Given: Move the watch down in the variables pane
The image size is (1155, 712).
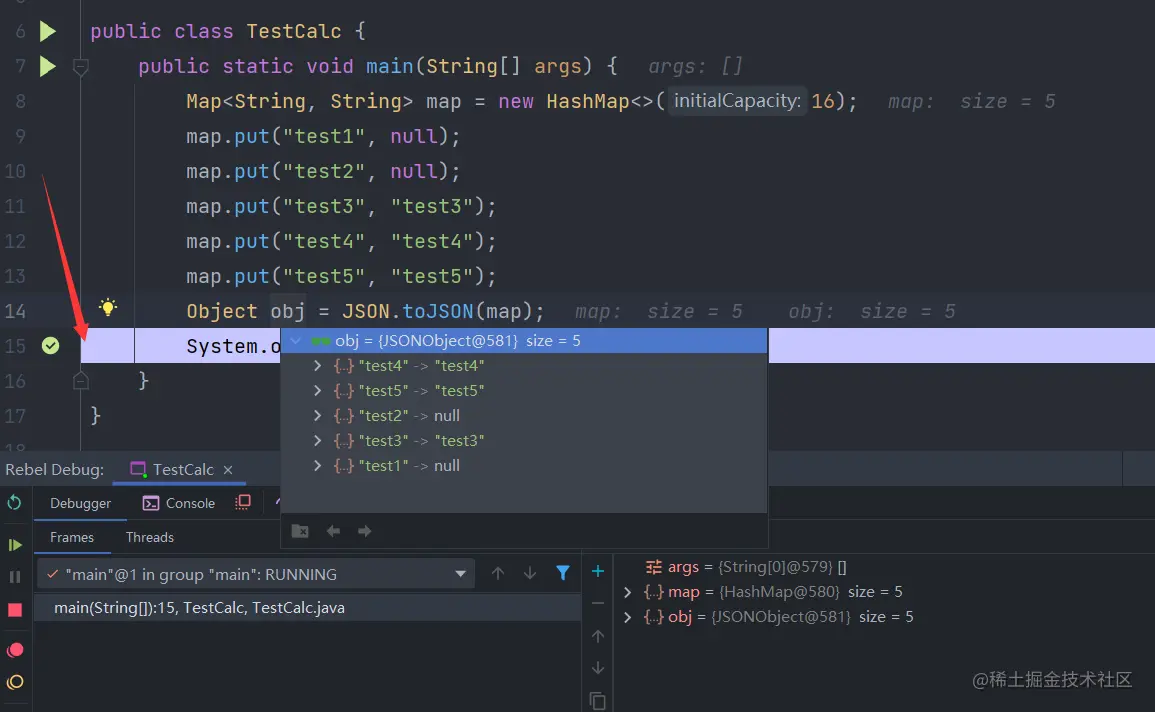Looking at the screenshot, I should [598, 669].
